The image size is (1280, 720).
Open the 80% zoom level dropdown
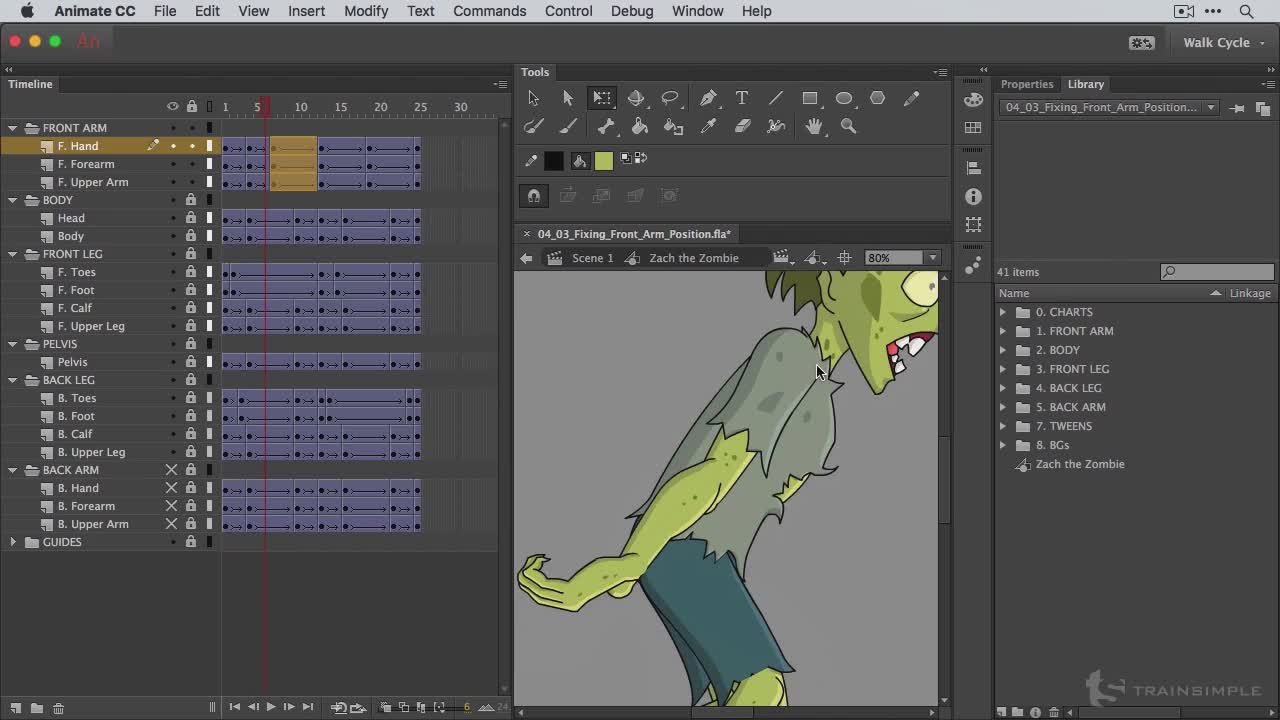coord(932,258)
